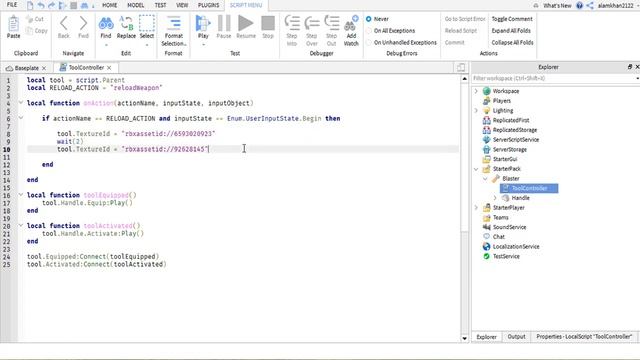Click the Paste clipboard icon

(13, 24)
